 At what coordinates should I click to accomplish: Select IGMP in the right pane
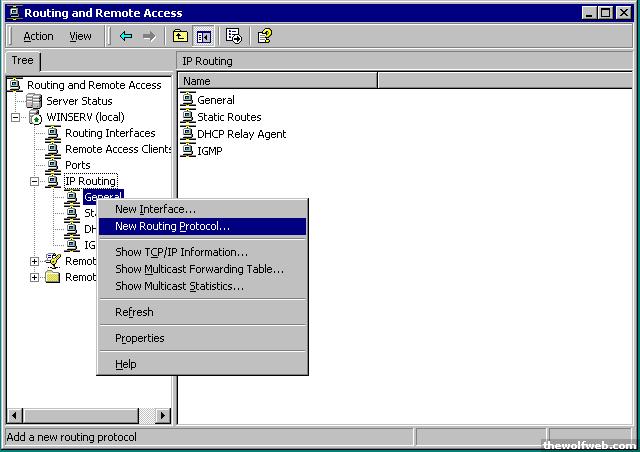coord(210,151)
